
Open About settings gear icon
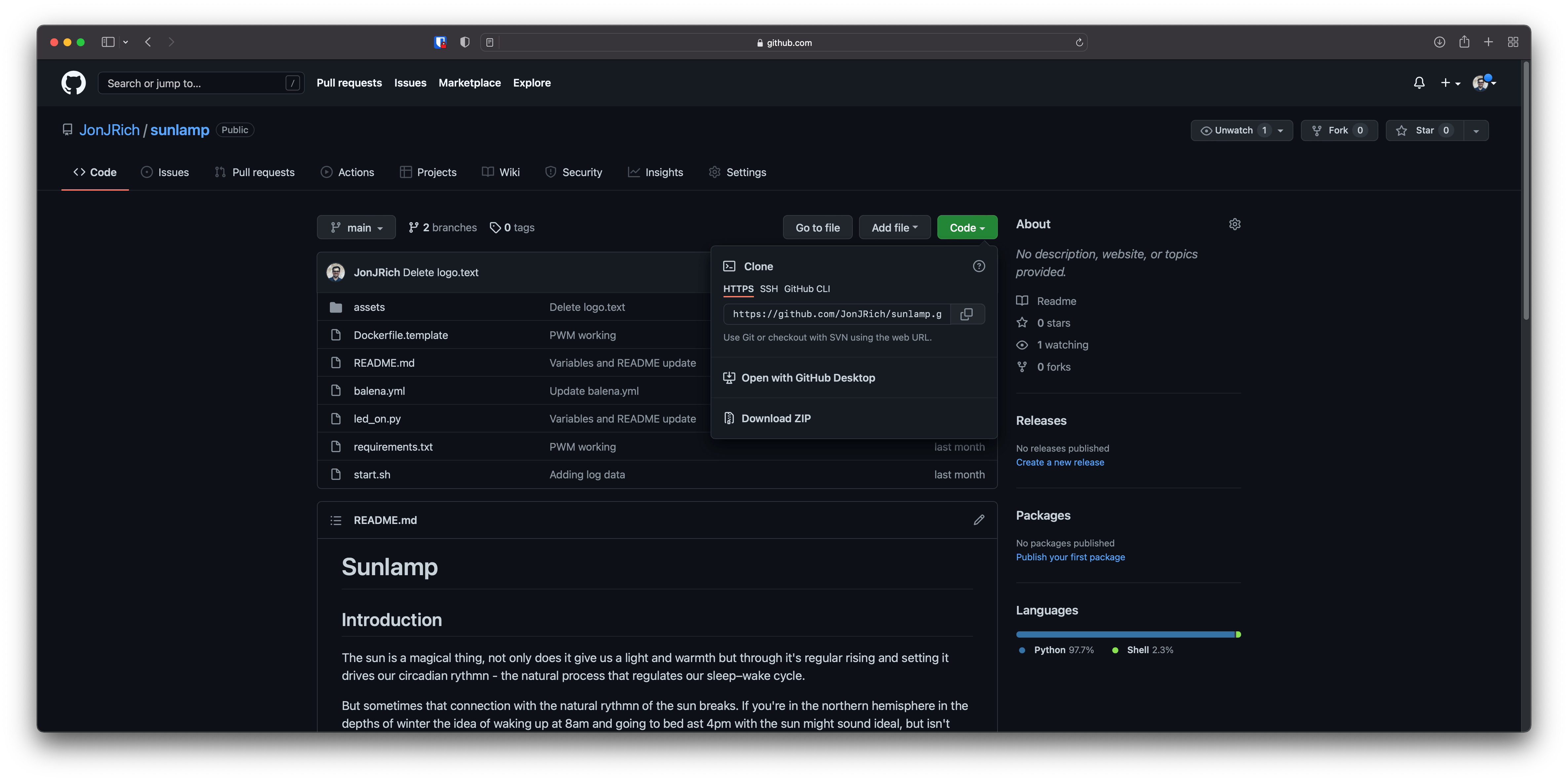coord(1235,224)
